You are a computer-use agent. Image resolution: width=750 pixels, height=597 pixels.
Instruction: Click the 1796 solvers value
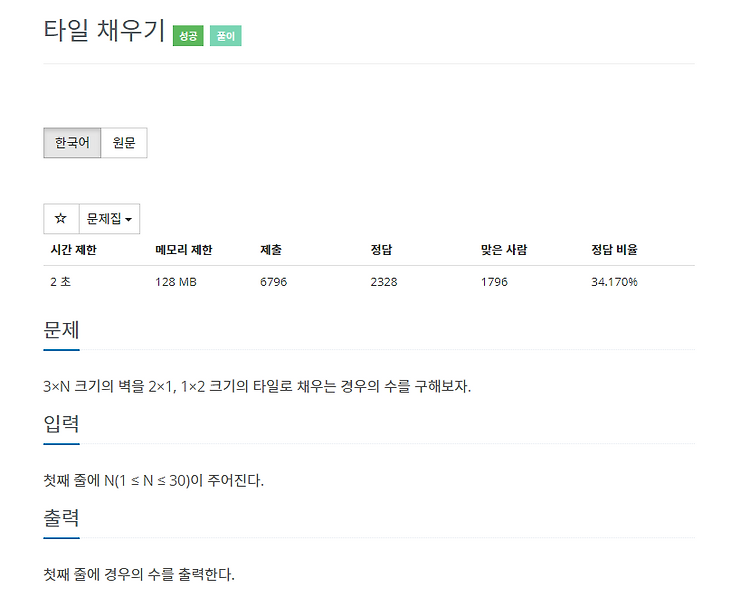(494, 282)
